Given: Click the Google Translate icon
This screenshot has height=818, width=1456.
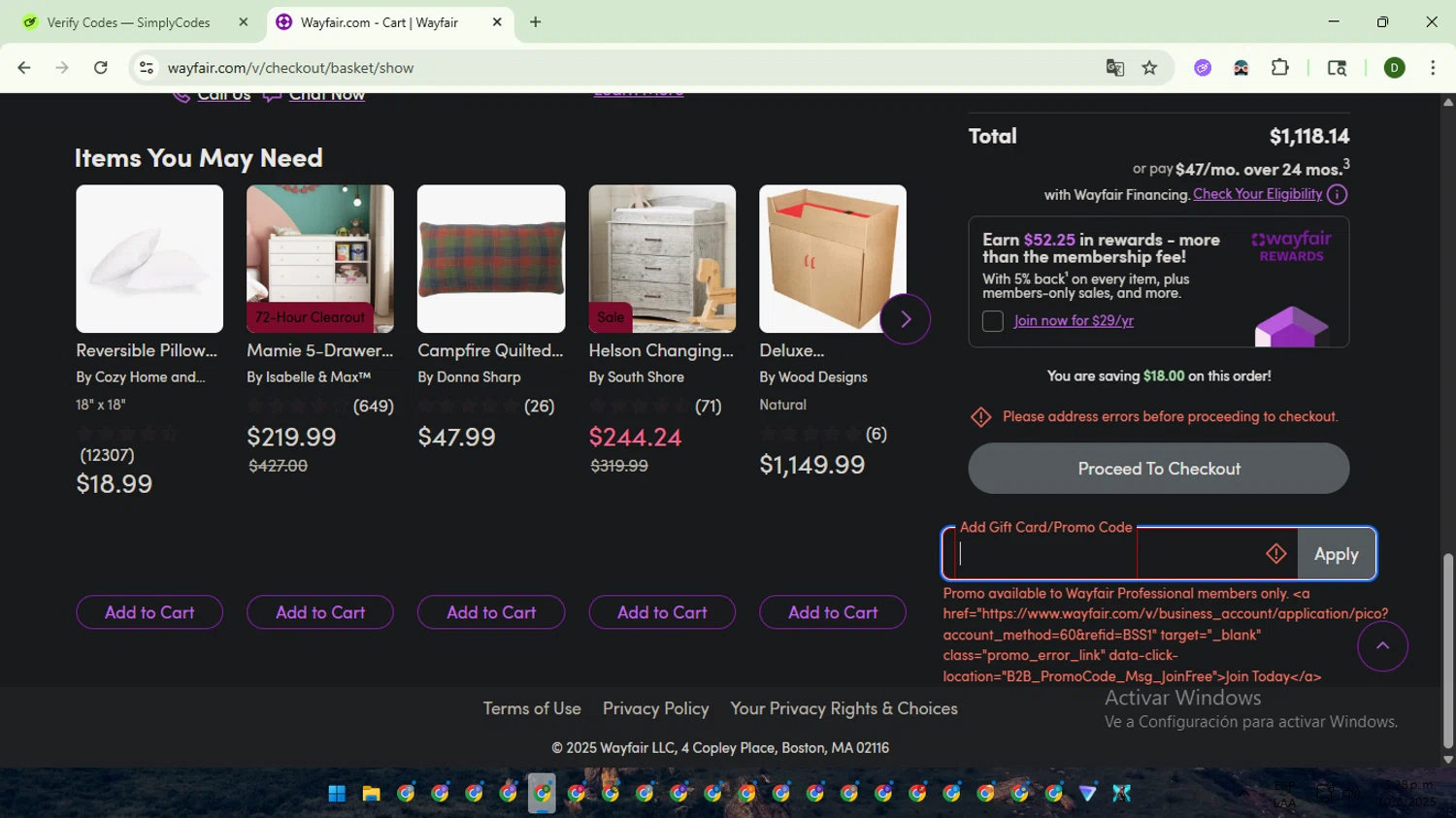Looking at the screenshot, I should (x=1115, y=68).
